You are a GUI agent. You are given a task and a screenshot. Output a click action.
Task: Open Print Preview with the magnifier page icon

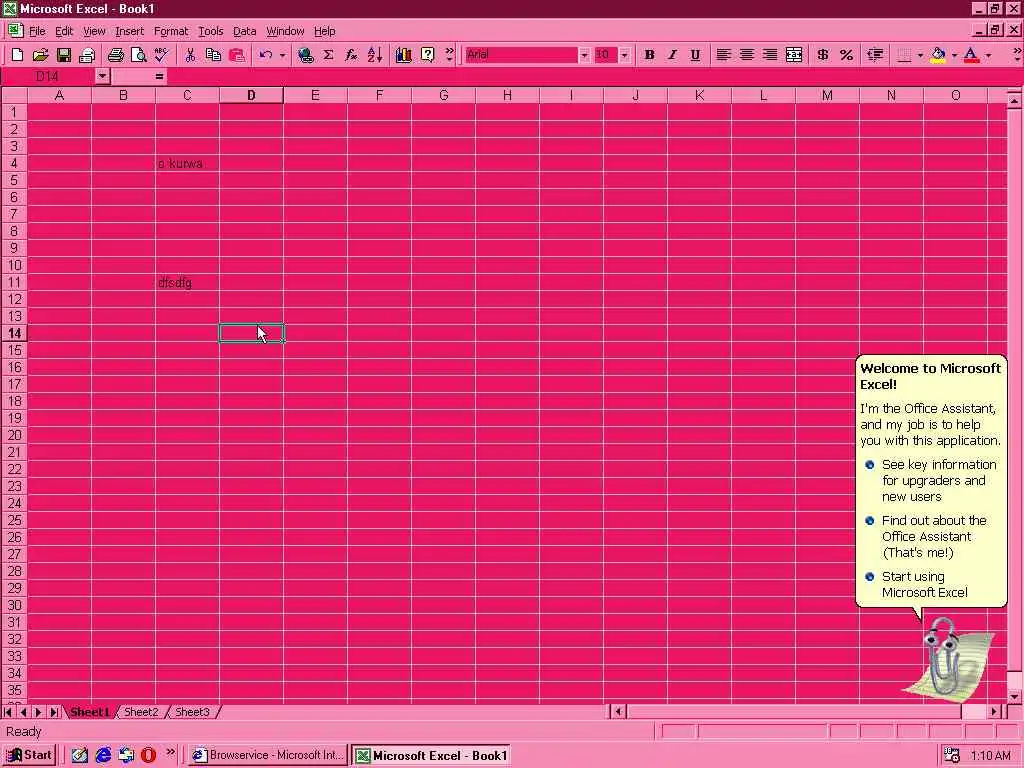point(138,55)
